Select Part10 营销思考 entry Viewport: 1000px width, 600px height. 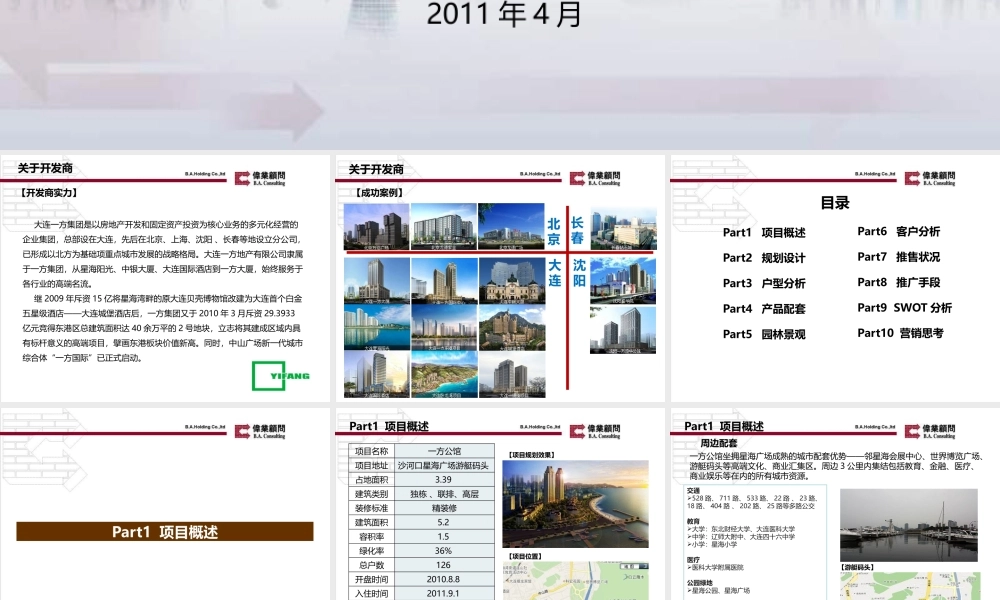[901, 333]
